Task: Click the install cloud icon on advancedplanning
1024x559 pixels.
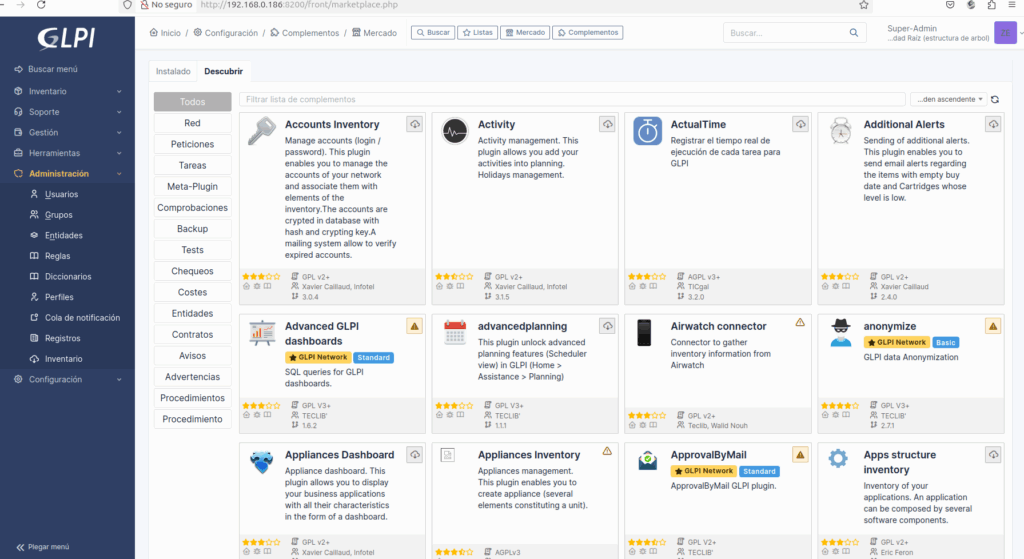Action: tap(607, 326)
